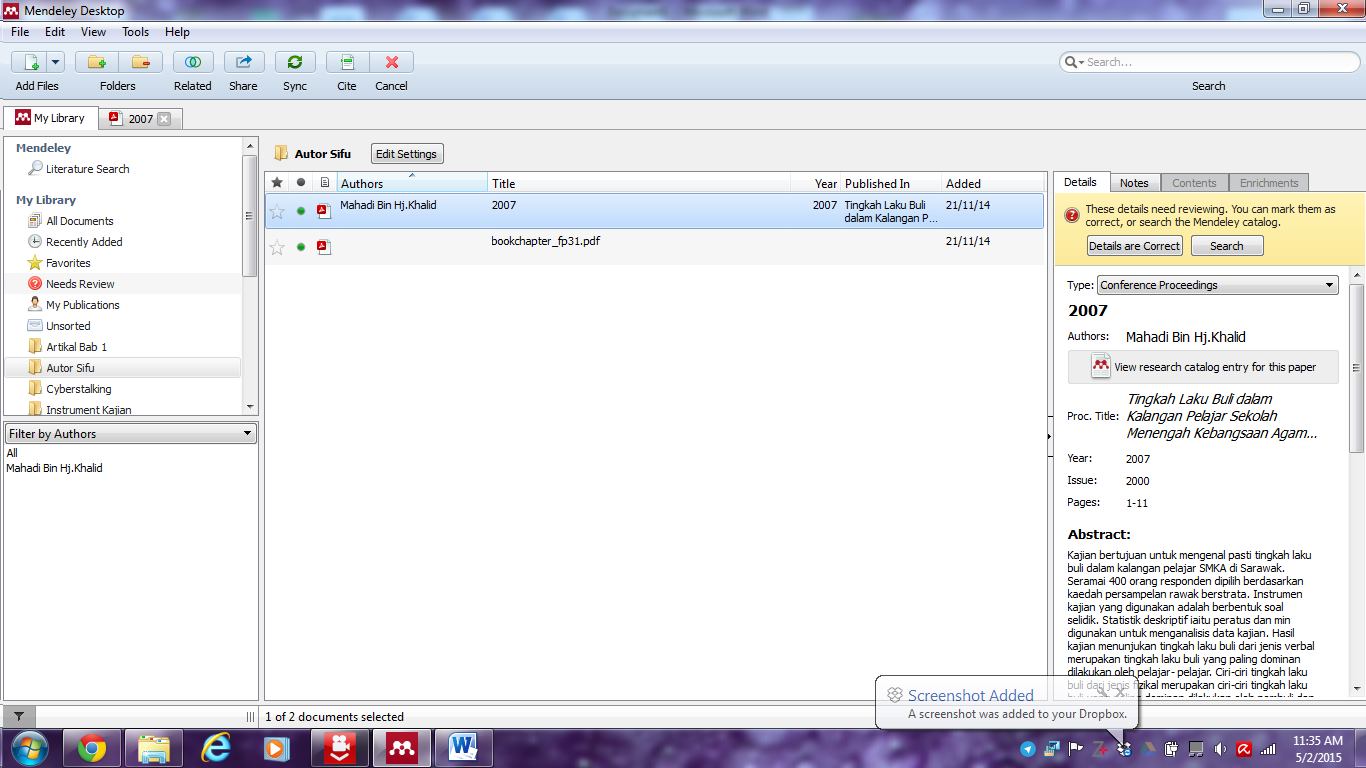Click the Edit Settings button
The height and width of the screenshot is (768, 1366).
coord(407,154)
